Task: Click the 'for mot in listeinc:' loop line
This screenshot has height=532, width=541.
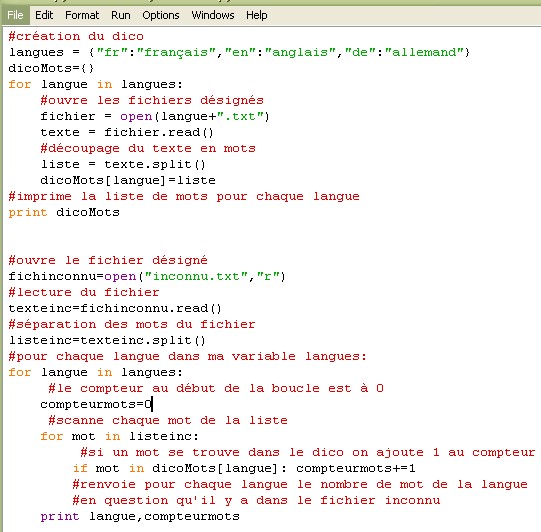Action: [119, 436]
